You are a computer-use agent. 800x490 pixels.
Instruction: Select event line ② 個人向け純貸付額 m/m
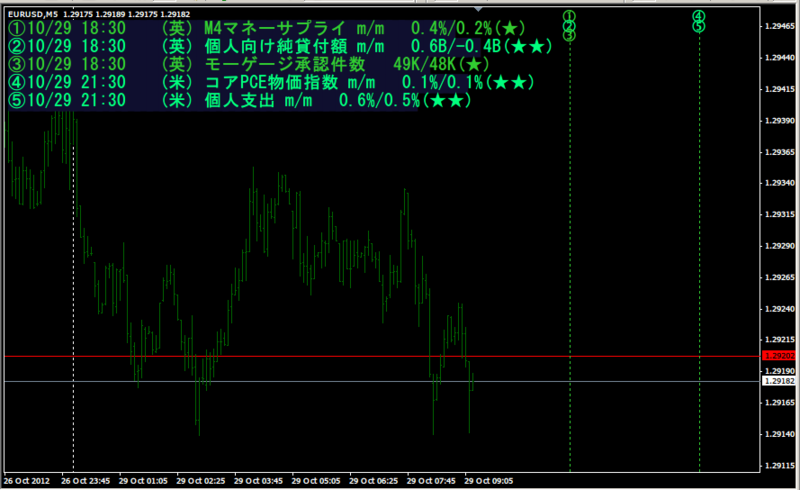coord(280,46)
